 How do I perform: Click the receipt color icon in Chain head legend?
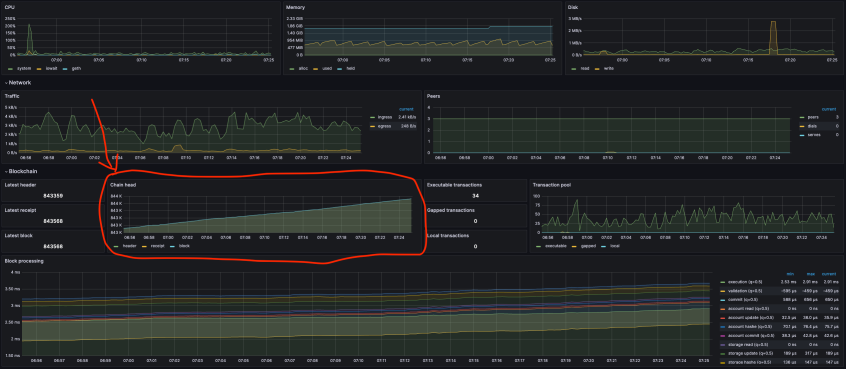click(x=145, y=246)
